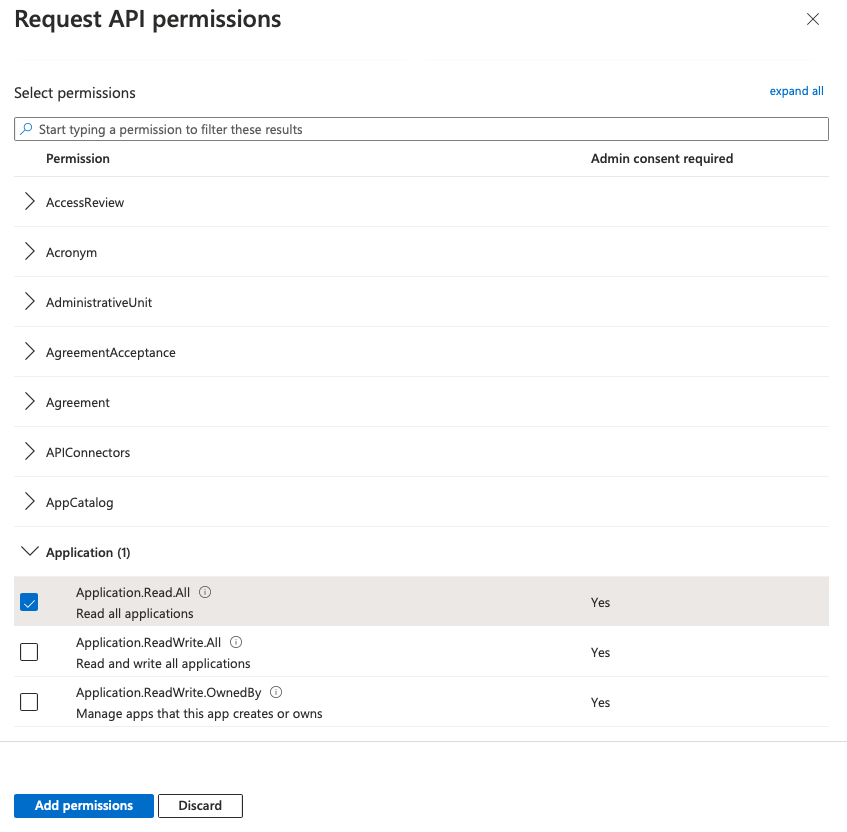Check the Application.ReadWrite.OwnedBy permission
The width and height of the screenshot is (847, 832).
29,701
